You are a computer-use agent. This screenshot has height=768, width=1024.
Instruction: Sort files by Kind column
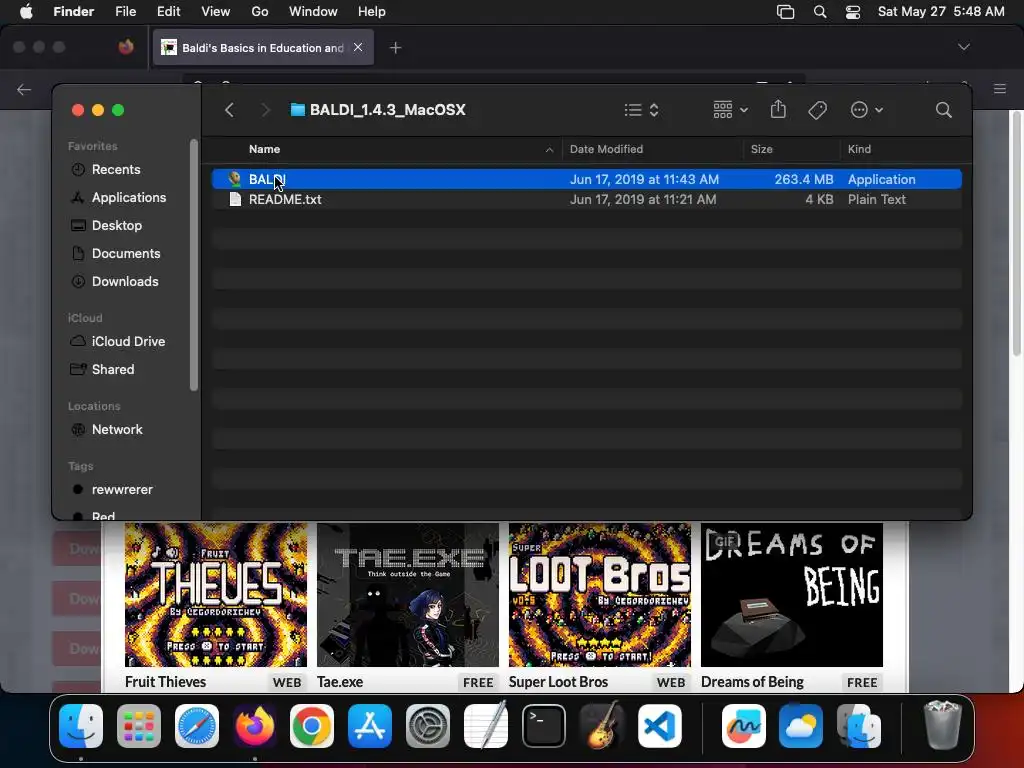tap(859, 150)
